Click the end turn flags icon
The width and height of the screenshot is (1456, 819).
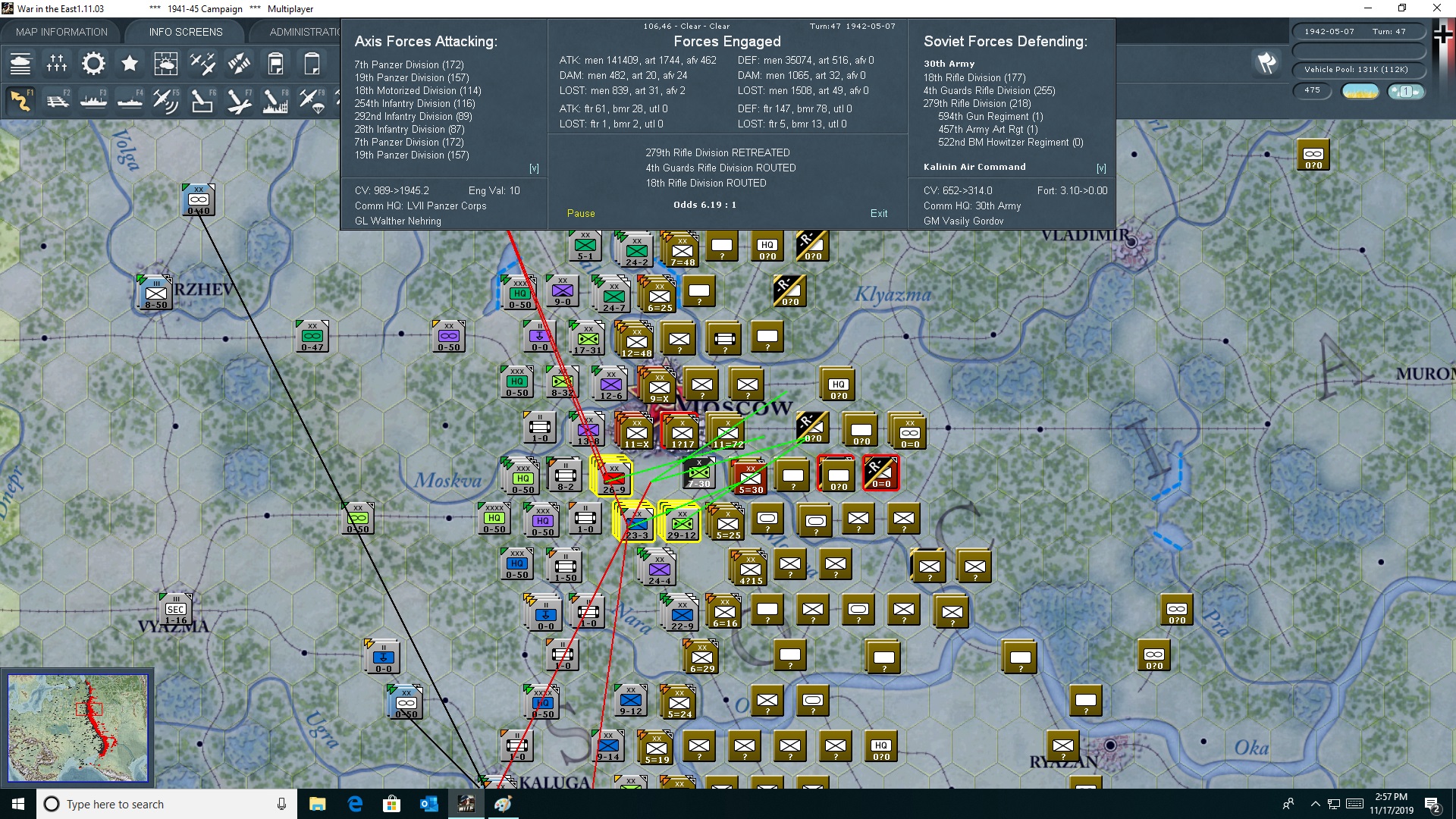(1266, 63)
